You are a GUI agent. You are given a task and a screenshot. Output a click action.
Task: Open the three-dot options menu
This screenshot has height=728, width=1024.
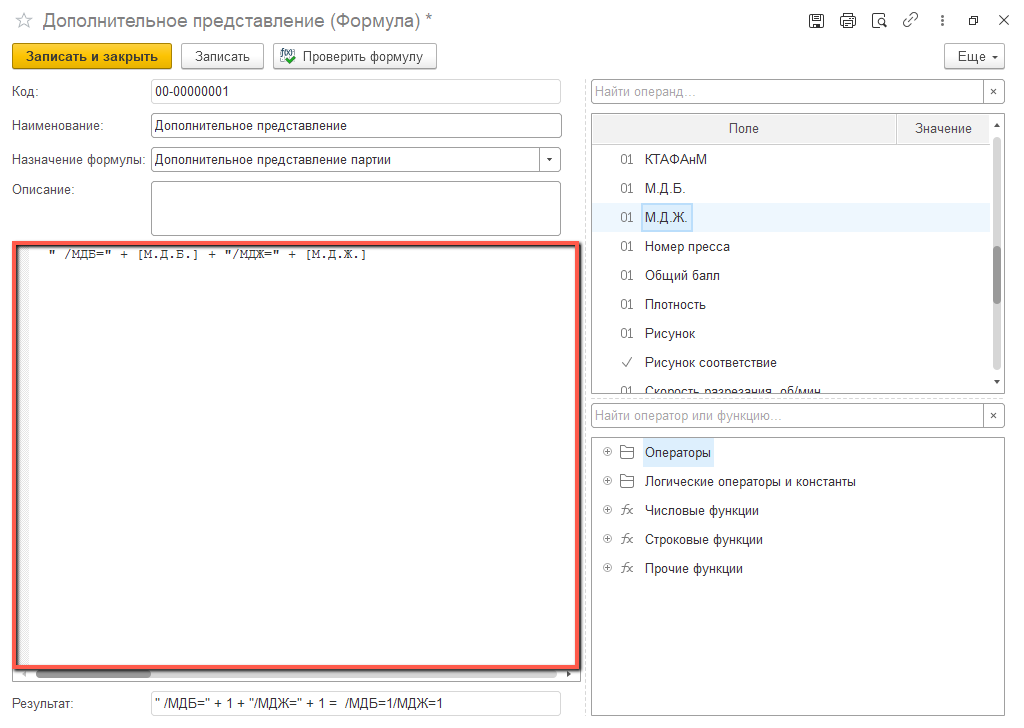click(x=941, y=21)
